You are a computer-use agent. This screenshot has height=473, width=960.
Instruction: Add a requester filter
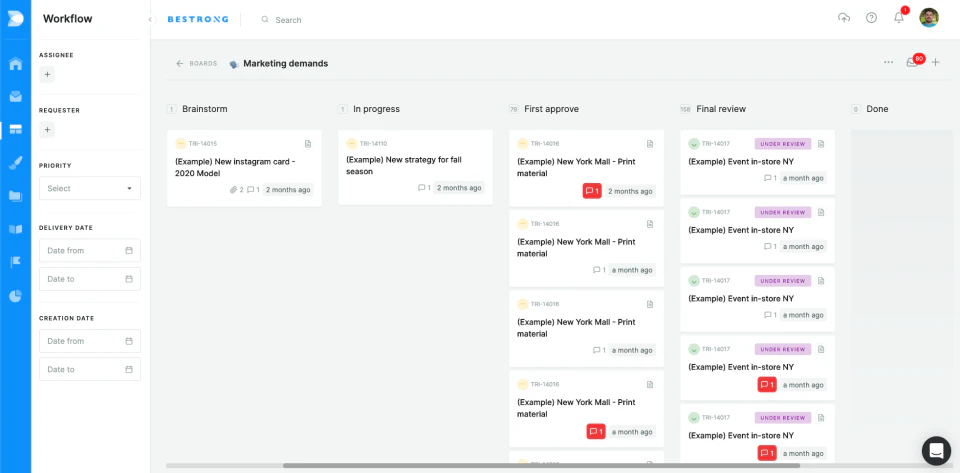47,130
